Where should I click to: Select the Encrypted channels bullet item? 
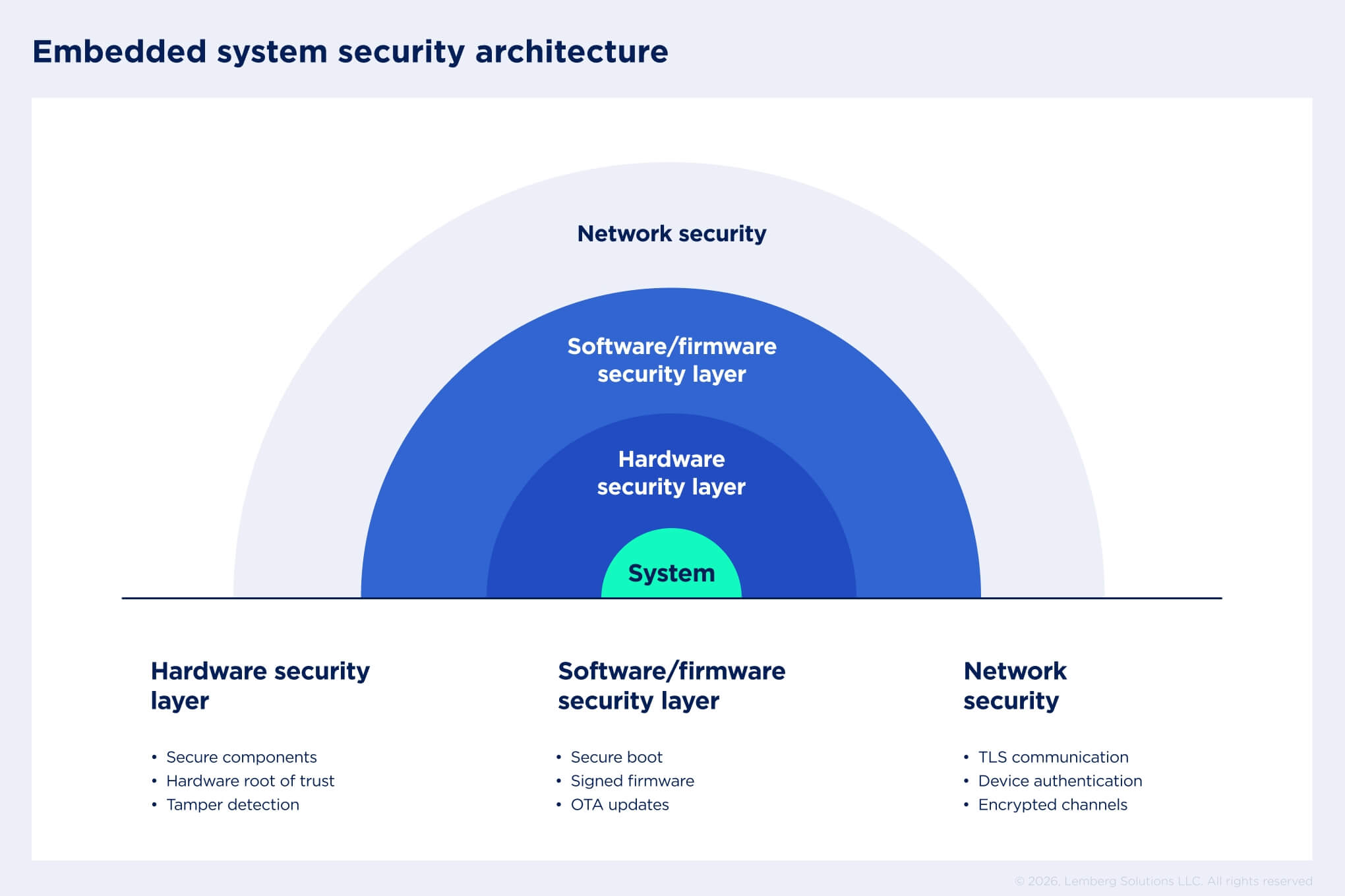(1052, 805)
